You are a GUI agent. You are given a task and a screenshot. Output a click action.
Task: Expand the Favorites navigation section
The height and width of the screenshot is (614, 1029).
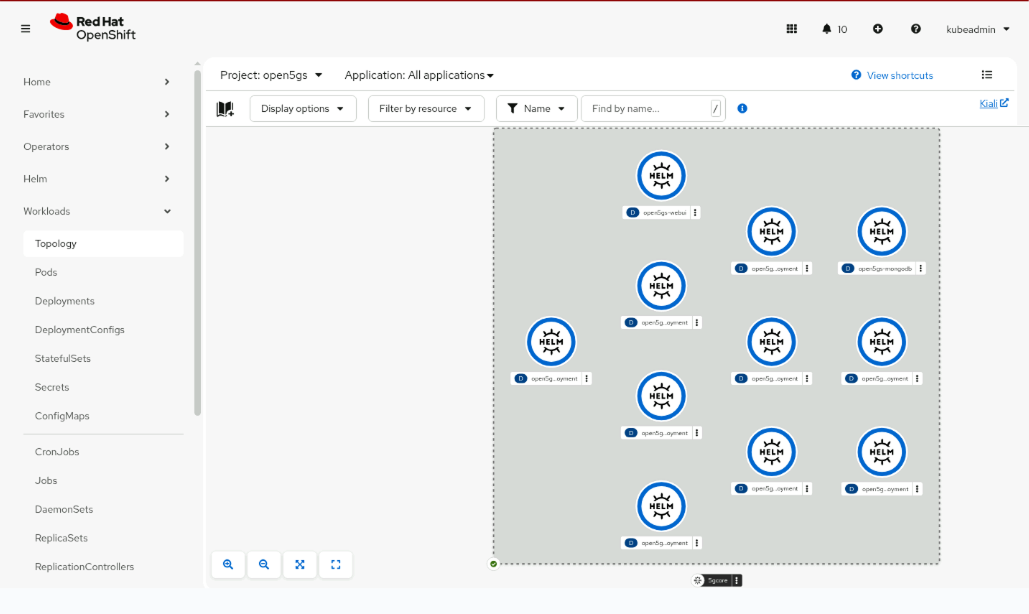96,114
